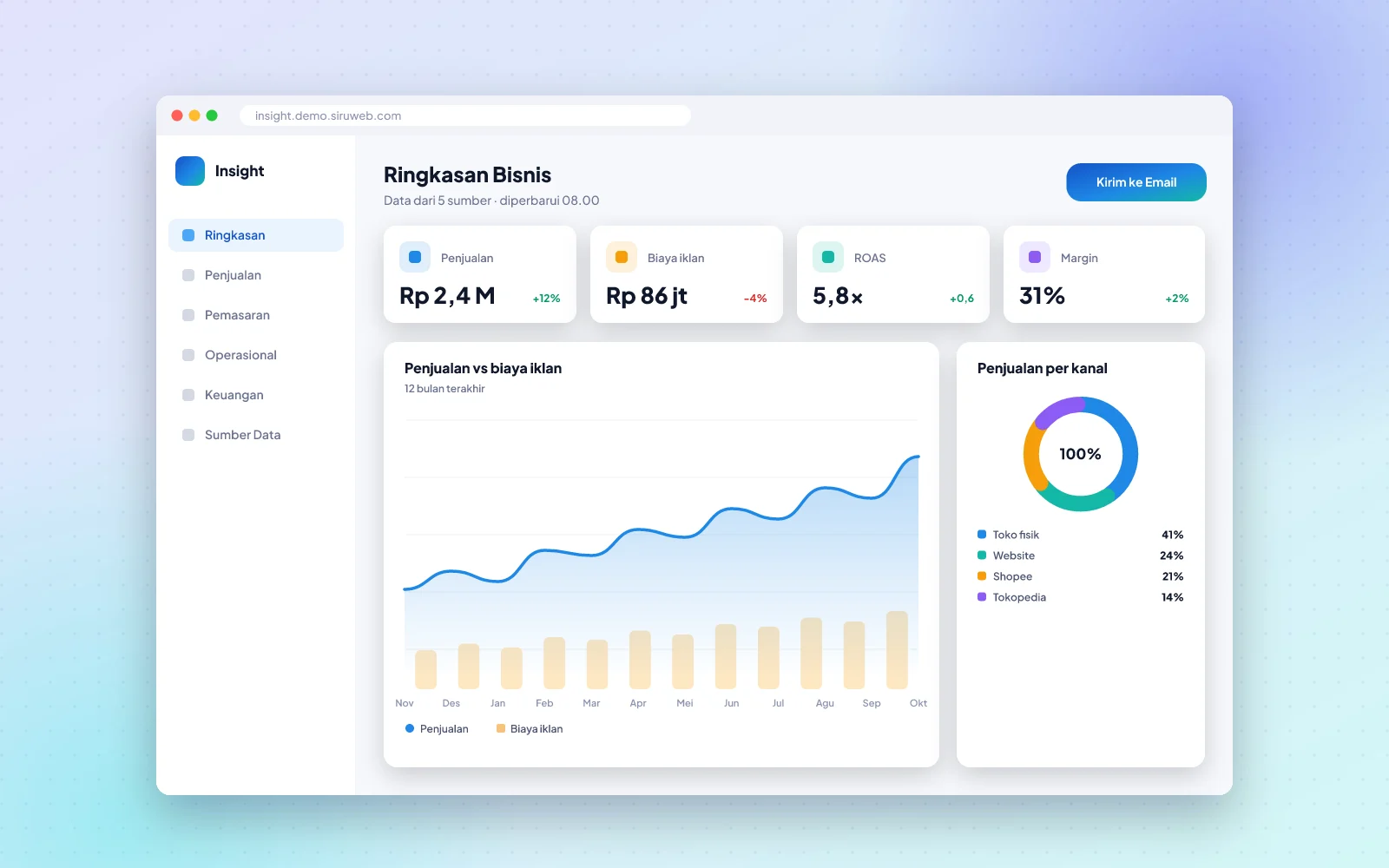Click the +0,6 ROAS change indicator
The image size is (1389, 868).
[962, 299]
